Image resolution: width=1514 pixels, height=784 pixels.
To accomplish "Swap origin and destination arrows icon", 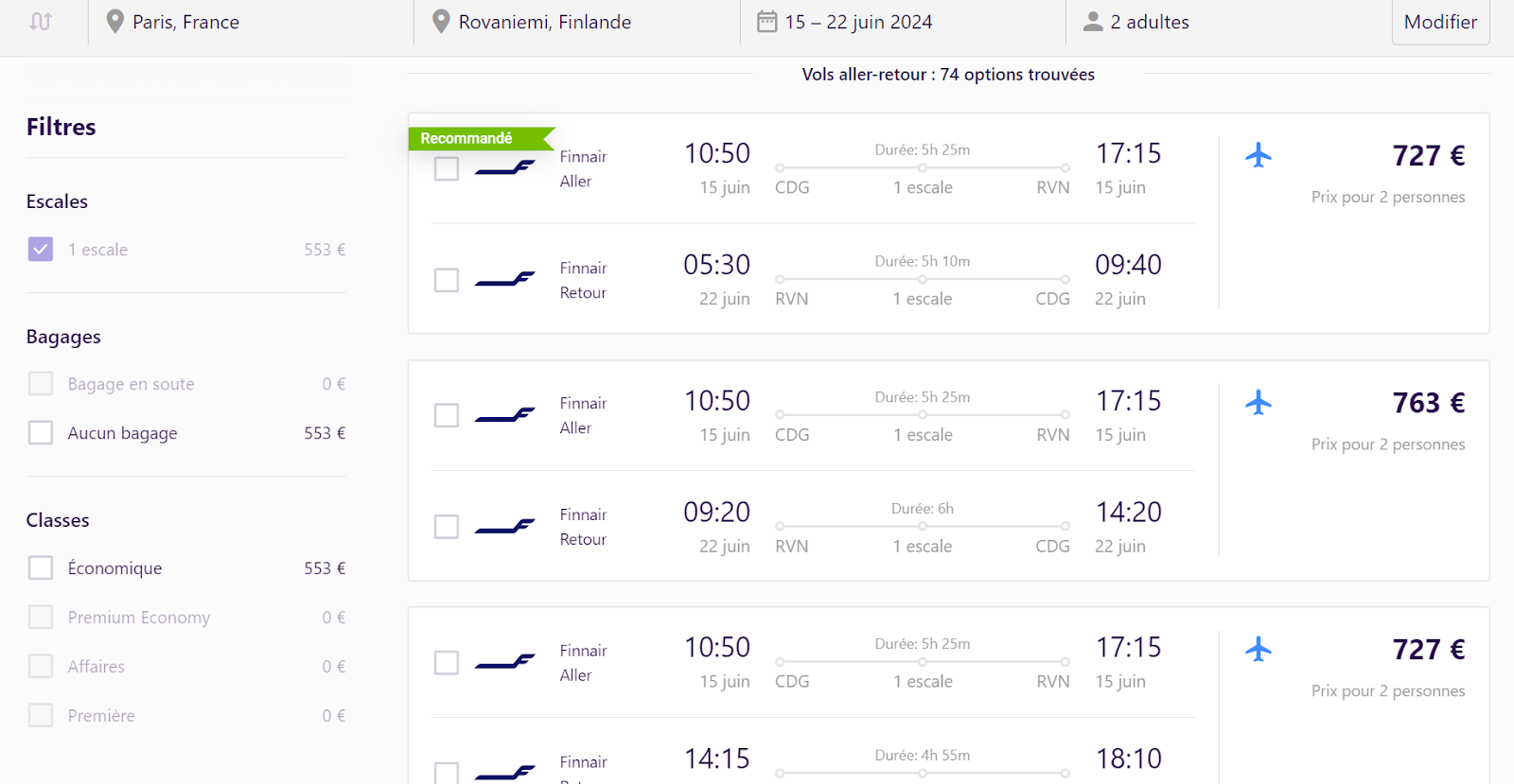I will tap(41, 21).
